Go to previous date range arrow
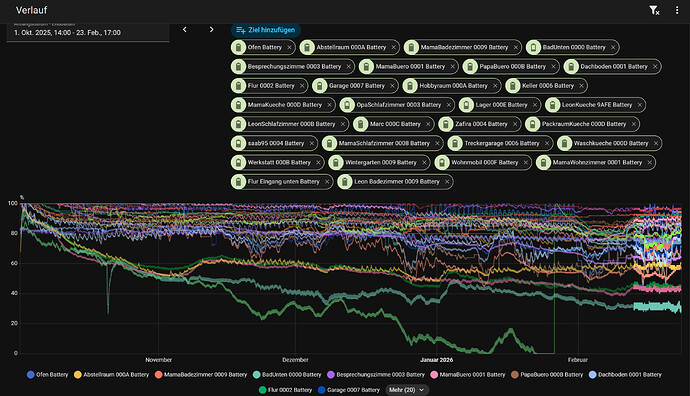Screen dimensions: 690x396 click(x=185, y=29)
